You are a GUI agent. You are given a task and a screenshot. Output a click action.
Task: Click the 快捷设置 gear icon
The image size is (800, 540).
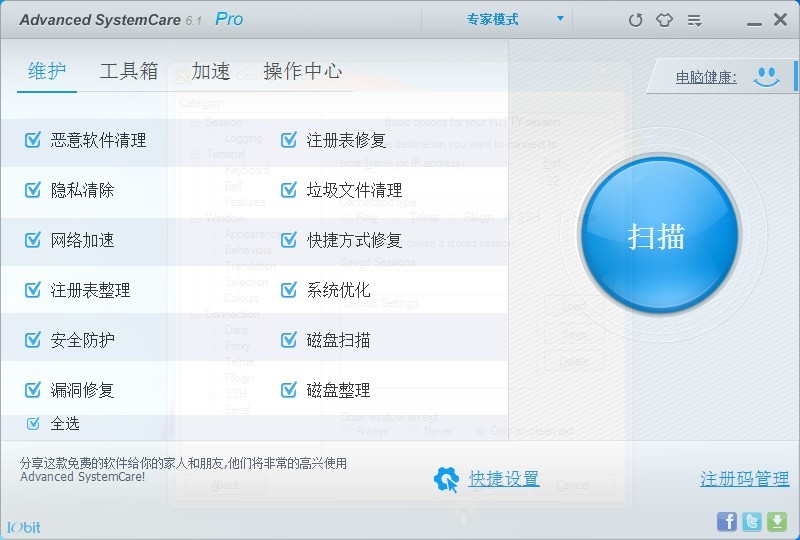coord(446,480)
